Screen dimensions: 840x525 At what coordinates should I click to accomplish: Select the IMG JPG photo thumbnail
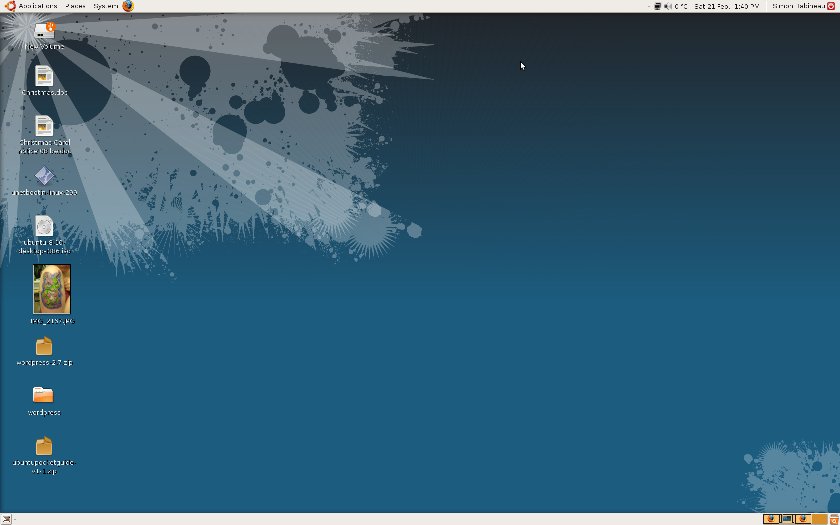point(51,289)
